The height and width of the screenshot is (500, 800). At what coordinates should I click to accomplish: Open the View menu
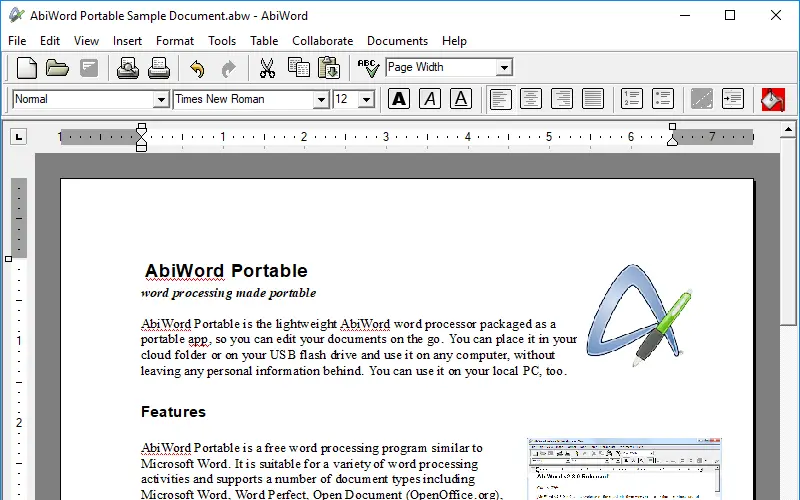tap(86, 41)
